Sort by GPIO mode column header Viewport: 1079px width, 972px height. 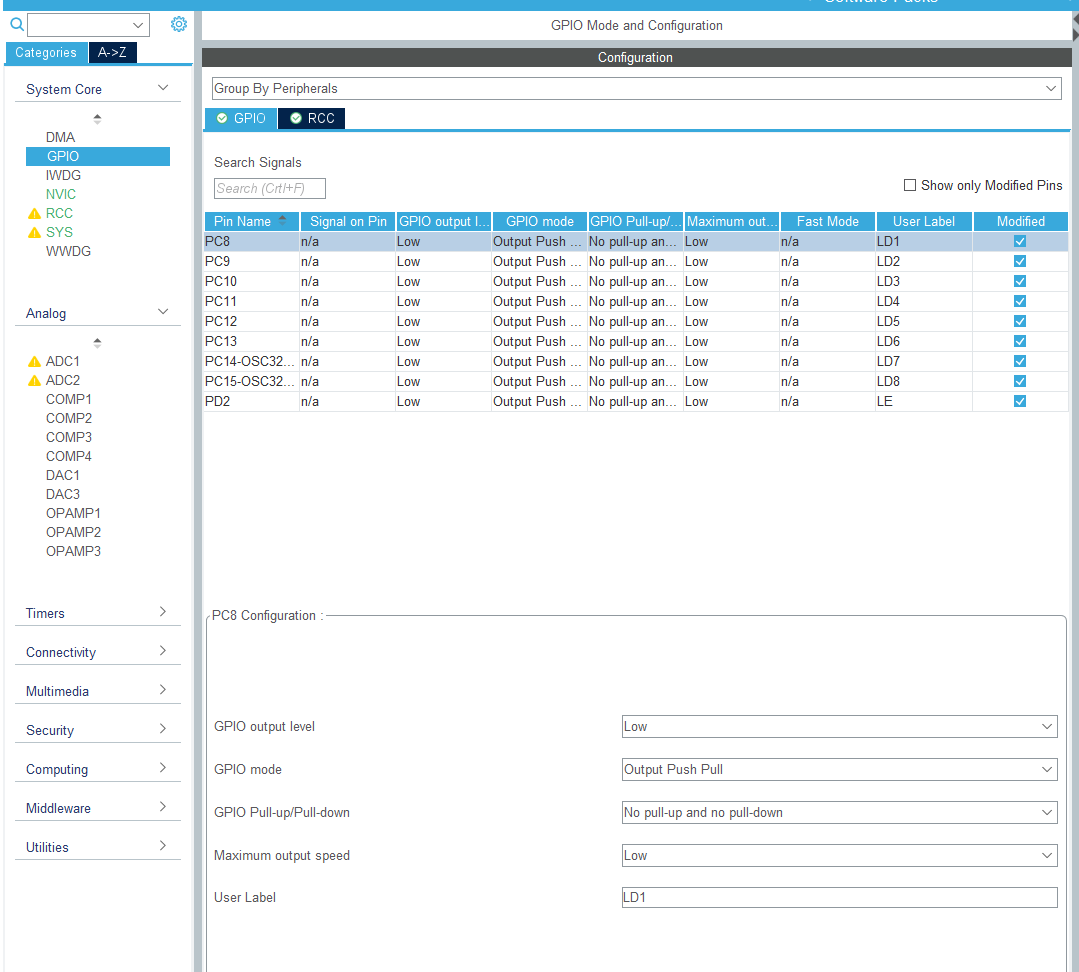[540, 222]
